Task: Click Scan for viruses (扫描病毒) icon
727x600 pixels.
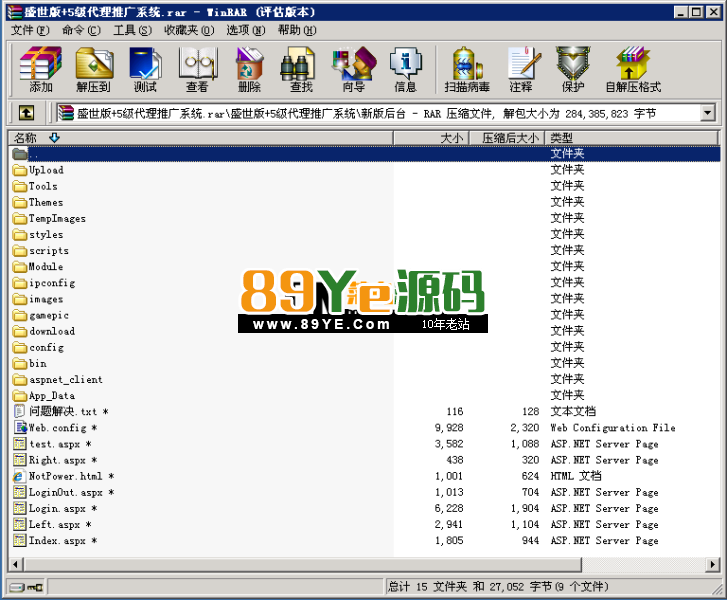Action: point(467,69)
